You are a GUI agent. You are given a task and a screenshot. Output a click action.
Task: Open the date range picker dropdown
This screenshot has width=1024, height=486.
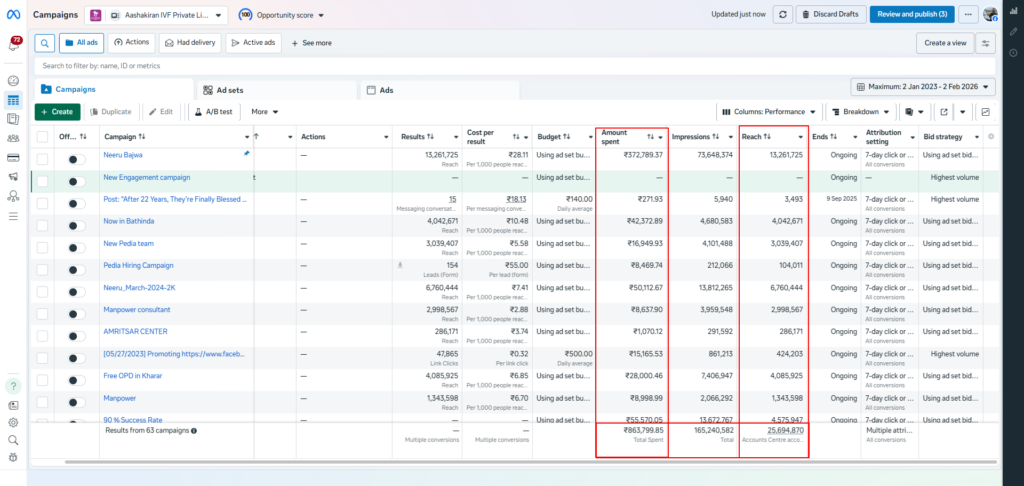click(923, 87)
